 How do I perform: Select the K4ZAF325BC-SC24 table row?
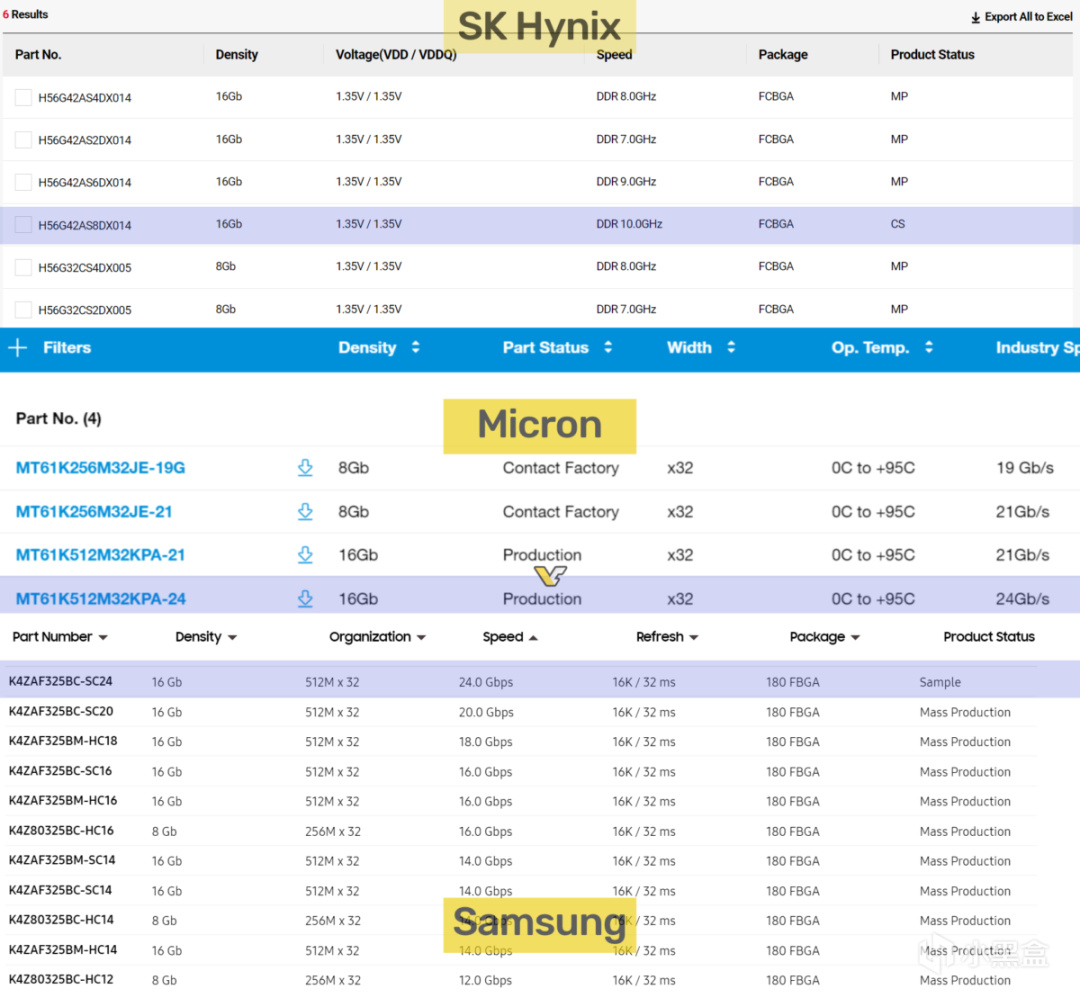pos(540,681)
